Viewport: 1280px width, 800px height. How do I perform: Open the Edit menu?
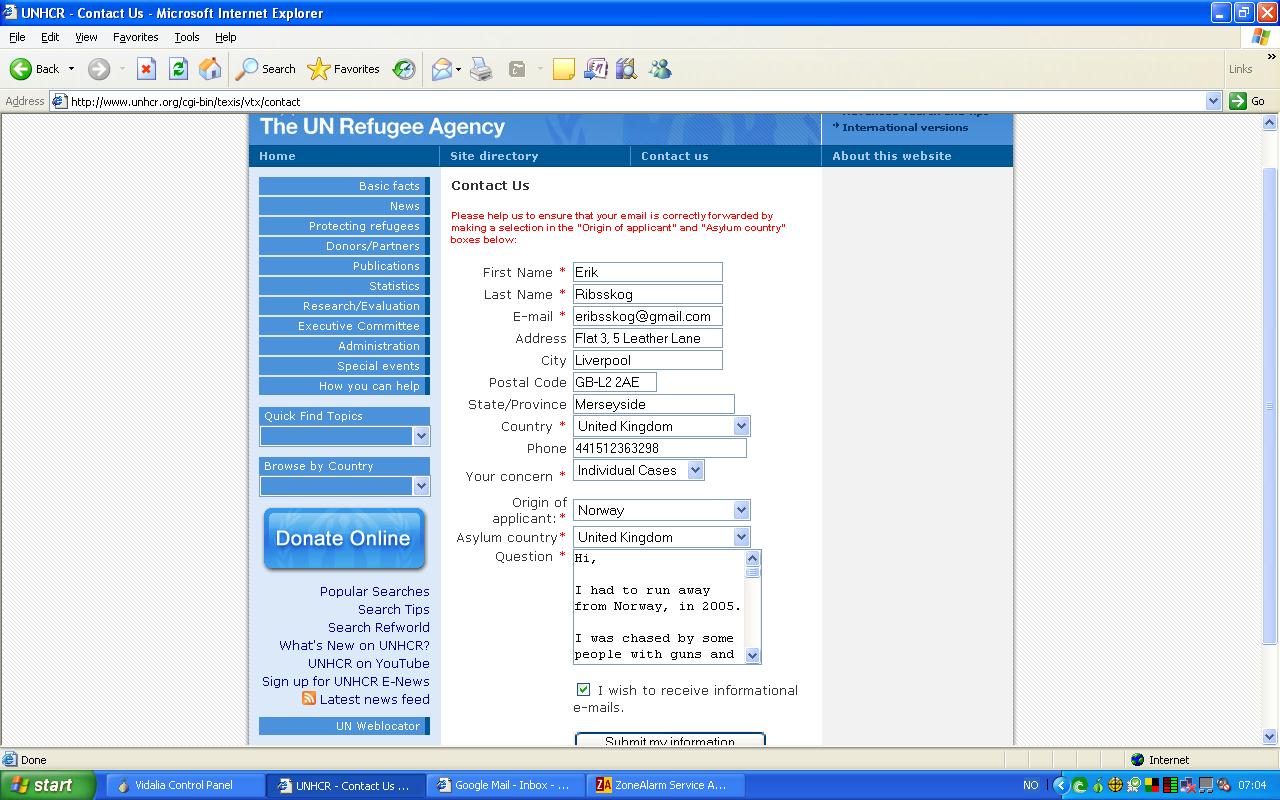(x=50, y=37)
